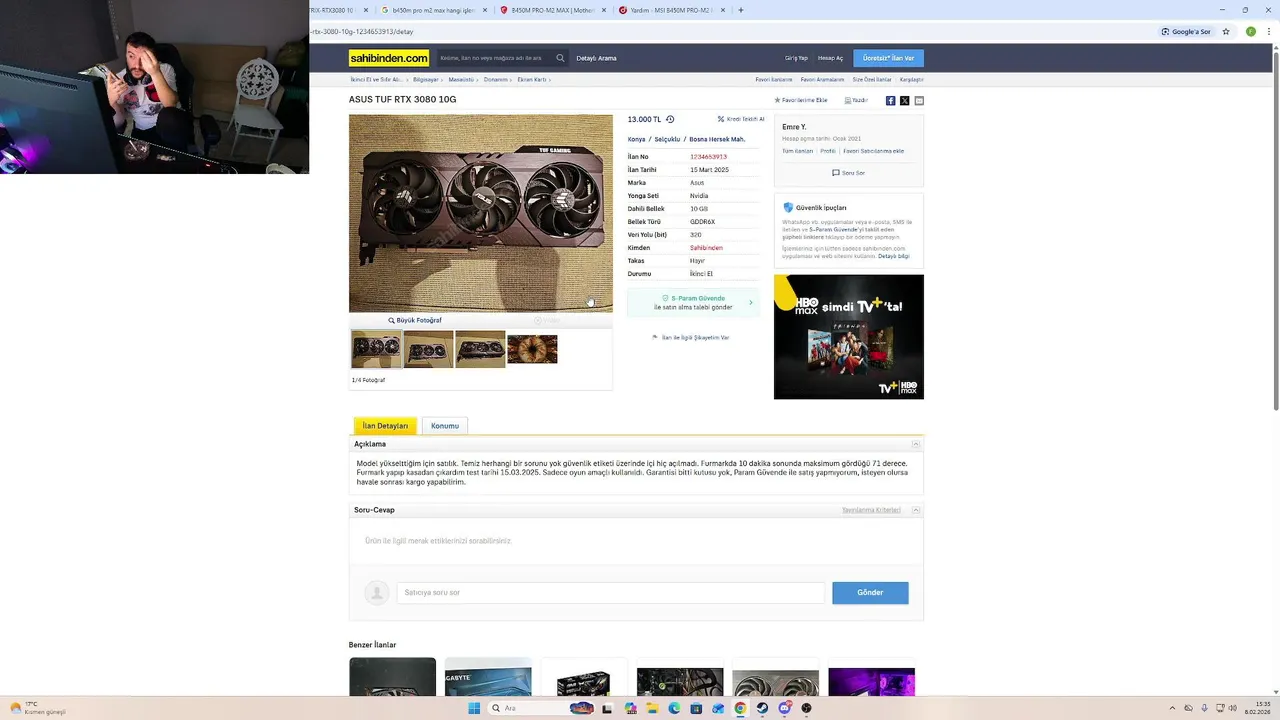
Task: Click Selçuklu location link
Action: pos(667,139)
